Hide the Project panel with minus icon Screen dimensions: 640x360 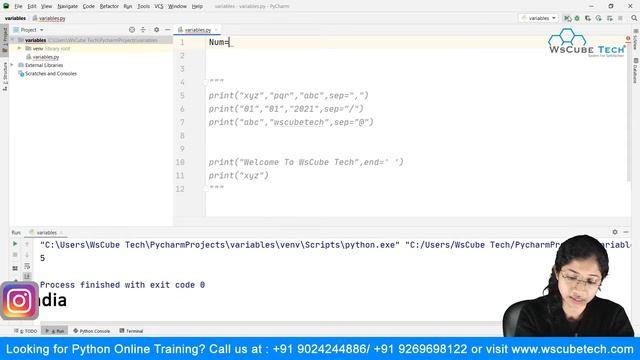click(167, 30)
